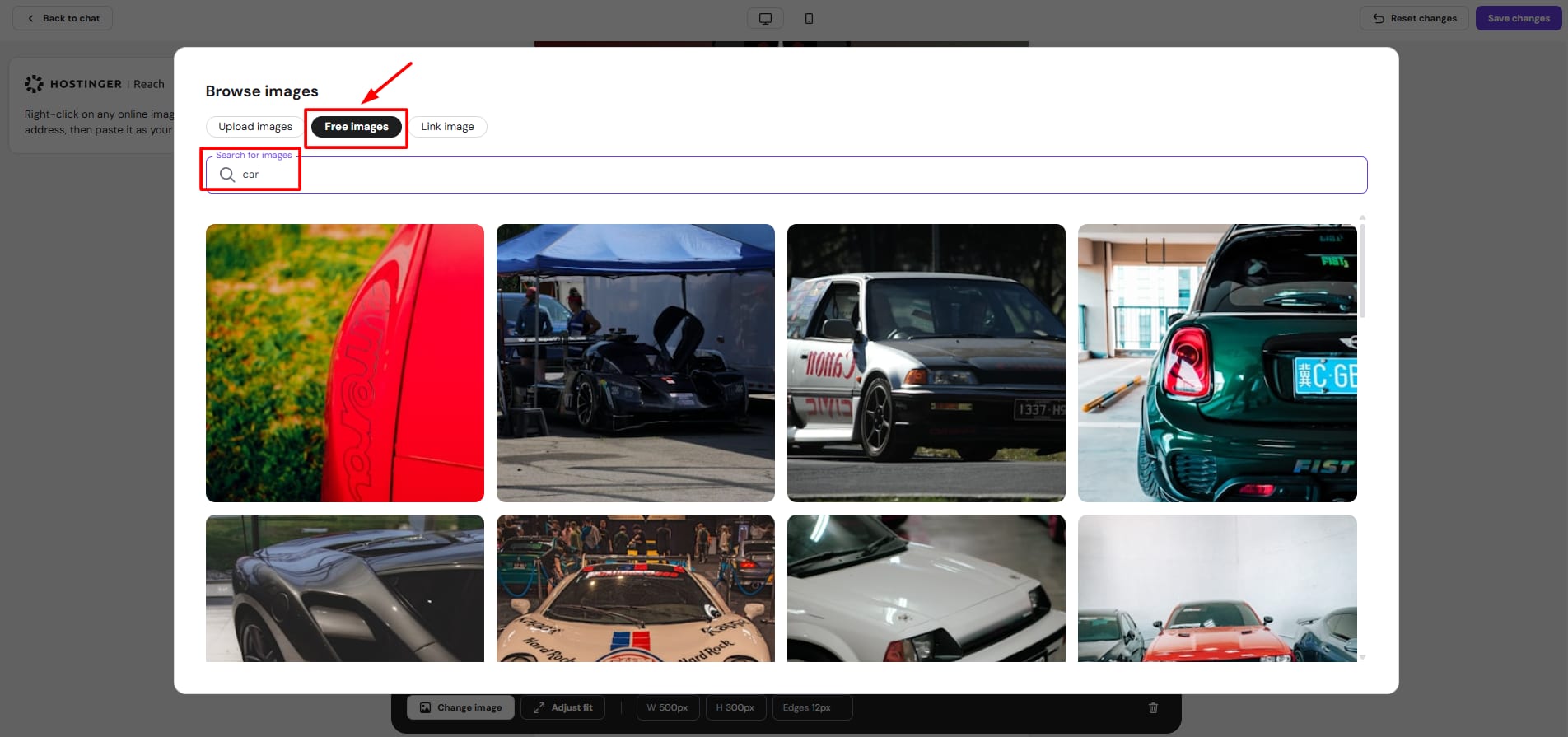Select the green Mini Cooper image
Viewport: 1568px width, 737px height.
(x=1217, y=363)
